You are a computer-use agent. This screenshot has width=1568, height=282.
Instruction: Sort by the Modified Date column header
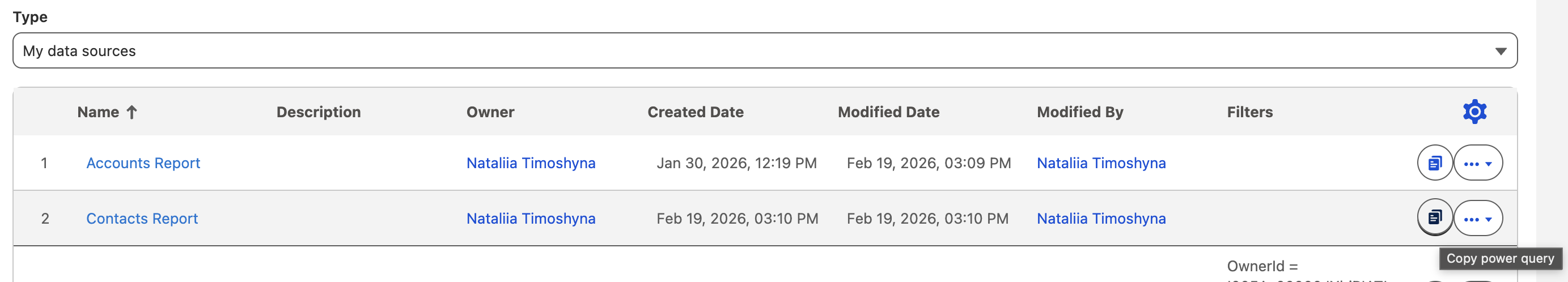[888, 113]
